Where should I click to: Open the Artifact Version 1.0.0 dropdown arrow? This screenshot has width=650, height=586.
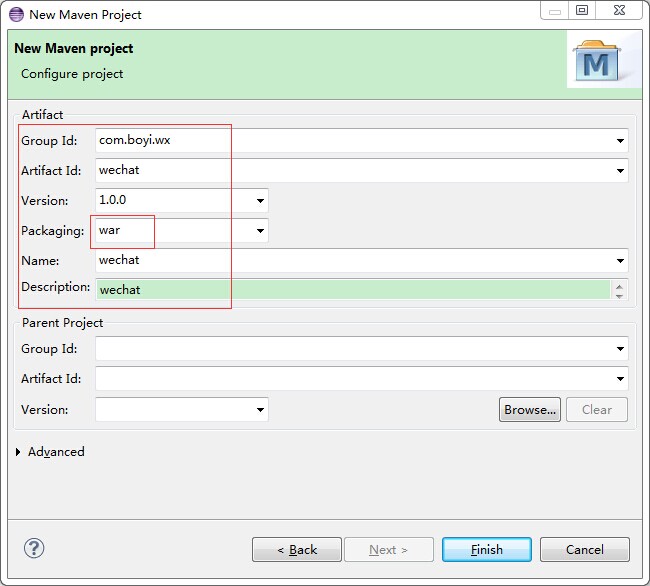[260, 201]
